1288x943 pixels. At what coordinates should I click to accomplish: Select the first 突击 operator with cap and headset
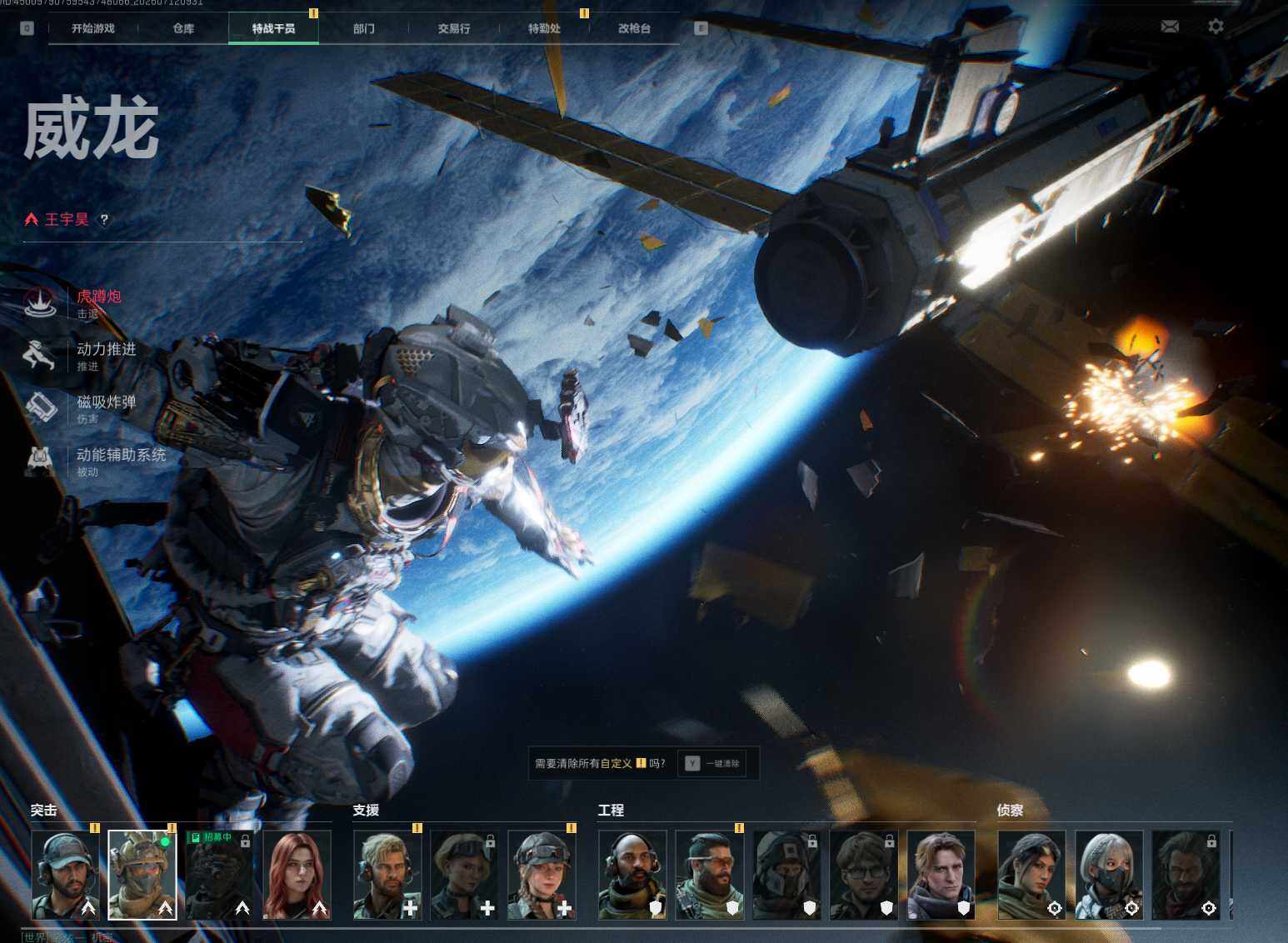(x=66, y=875)
